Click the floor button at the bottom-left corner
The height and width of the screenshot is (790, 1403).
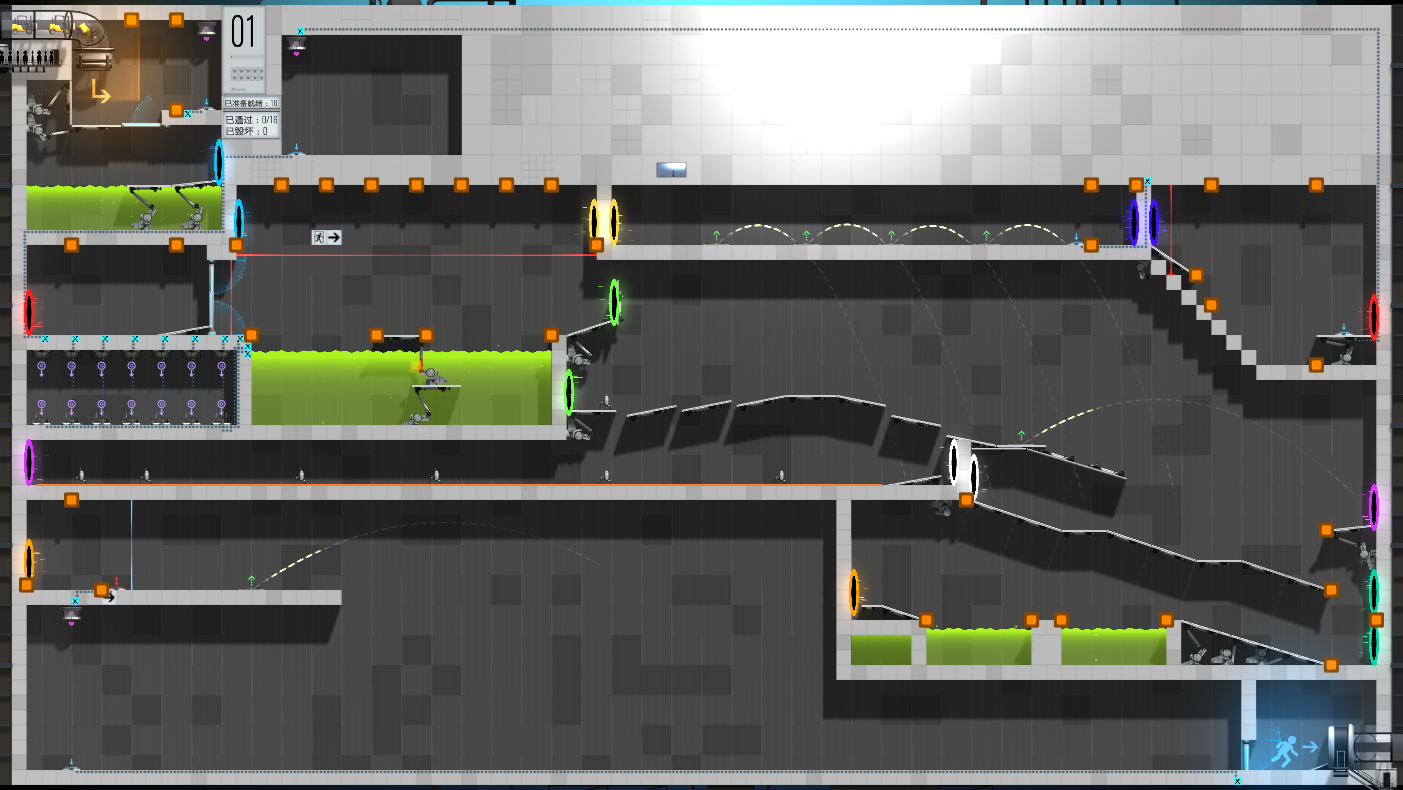[x=70, y=765]
